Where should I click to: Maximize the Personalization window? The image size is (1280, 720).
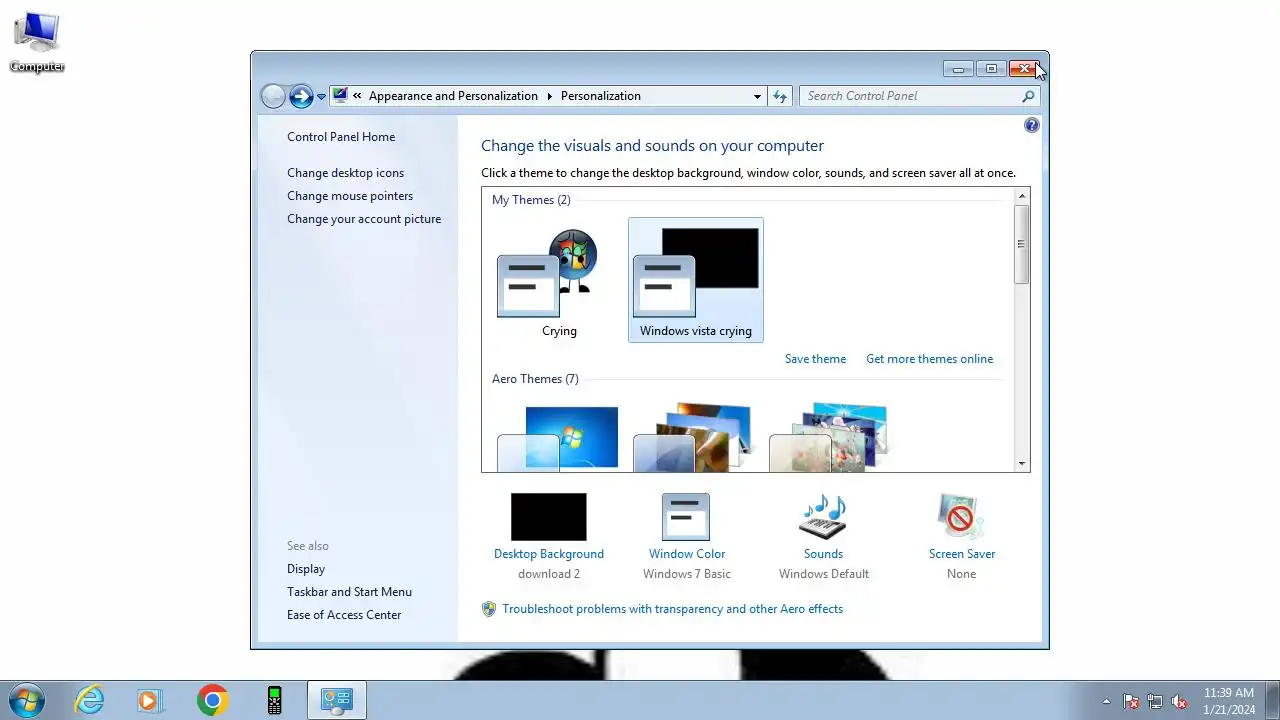pyautogui.click(x=991, y=69)
